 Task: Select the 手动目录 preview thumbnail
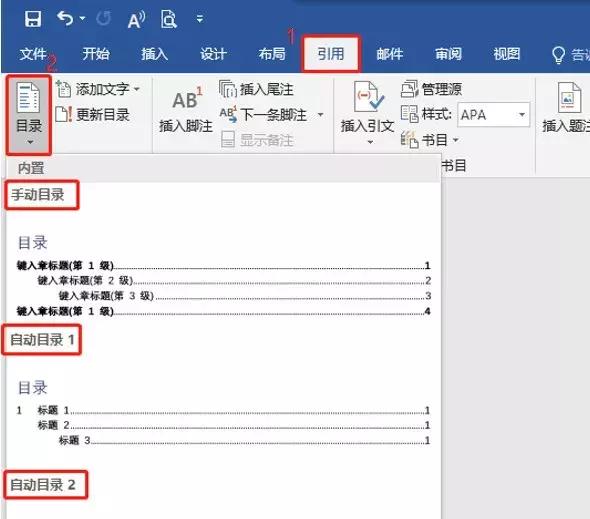tap(224, 276)
